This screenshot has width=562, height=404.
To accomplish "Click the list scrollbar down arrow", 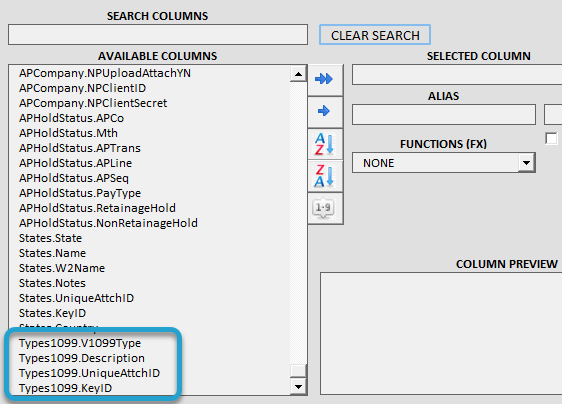I will [298, 387].
